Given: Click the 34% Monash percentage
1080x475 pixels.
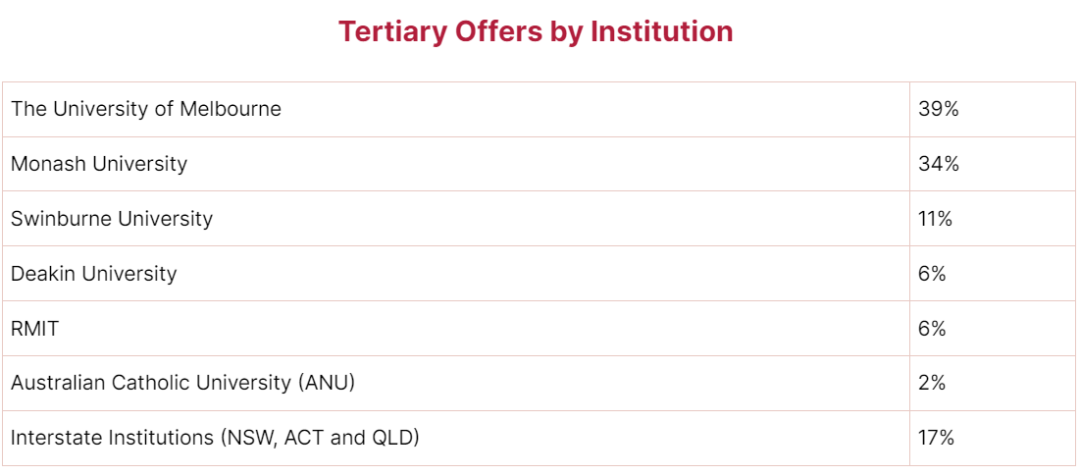Looking at the screenshot, I should point(938,164).
